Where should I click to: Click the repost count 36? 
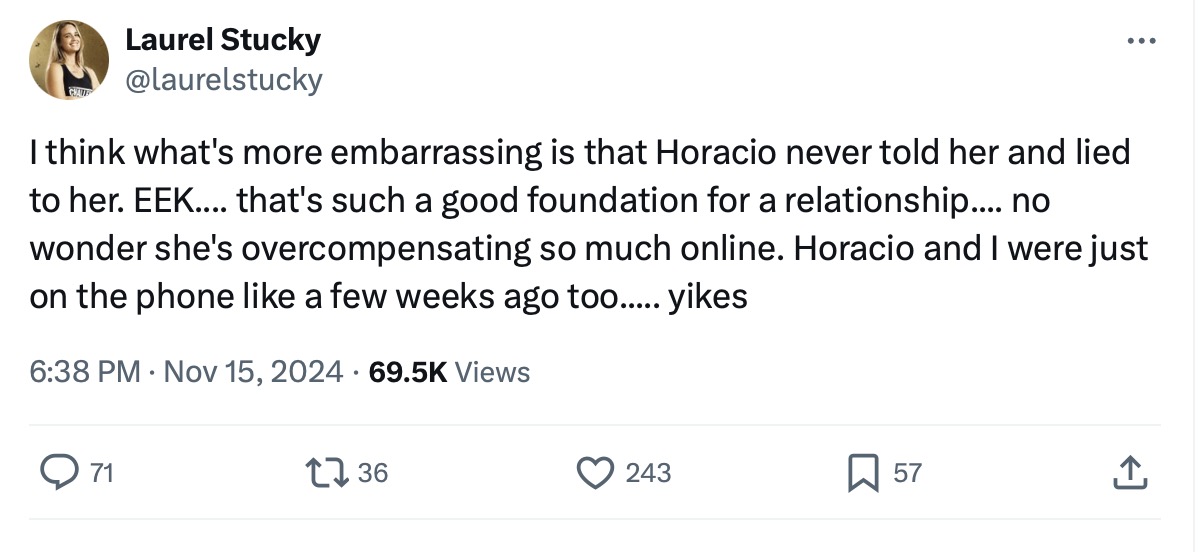(x=372, y=473)
